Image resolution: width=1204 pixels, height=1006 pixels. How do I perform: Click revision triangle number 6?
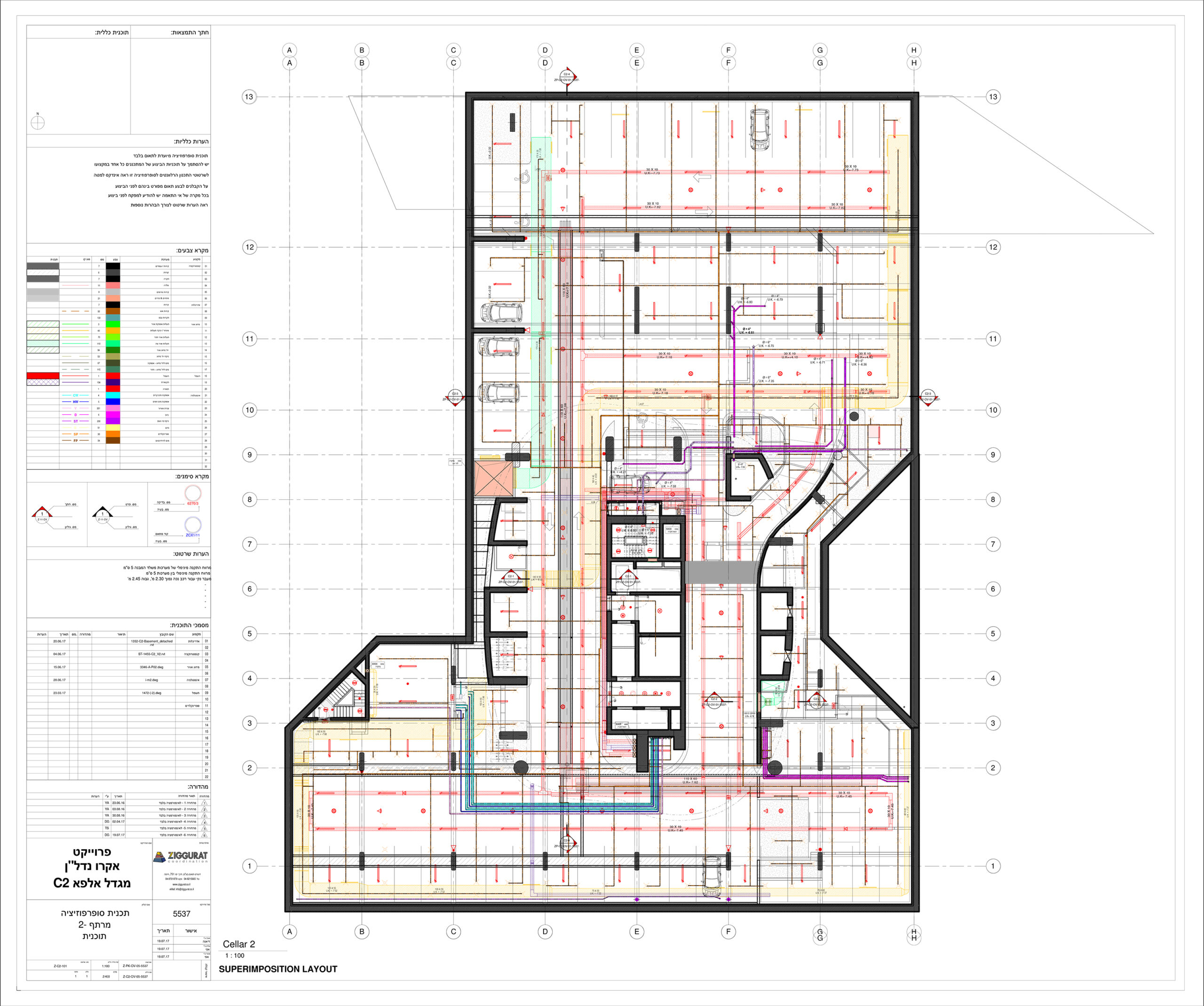coord(205,835)
